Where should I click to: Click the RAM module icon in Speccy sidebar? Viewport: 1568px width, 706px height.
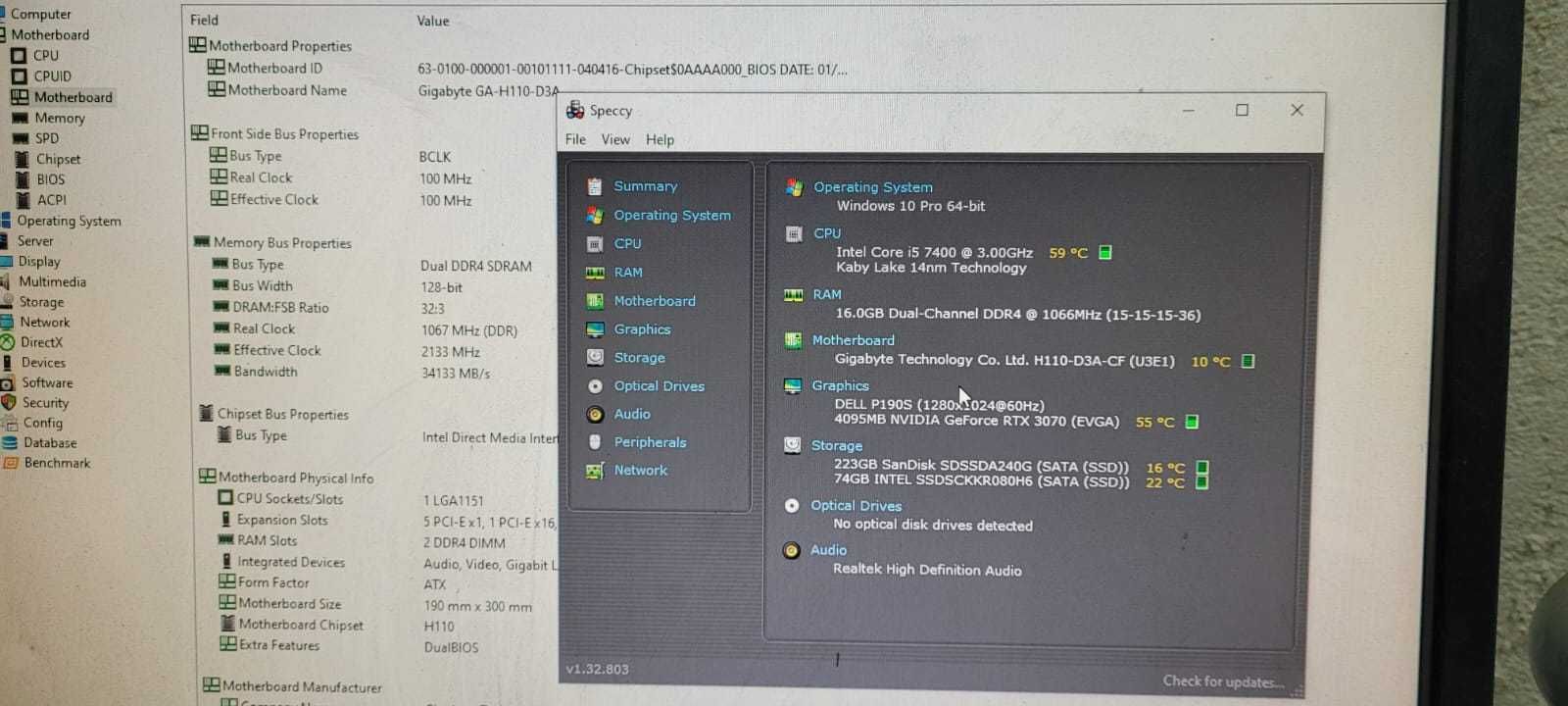594,273
